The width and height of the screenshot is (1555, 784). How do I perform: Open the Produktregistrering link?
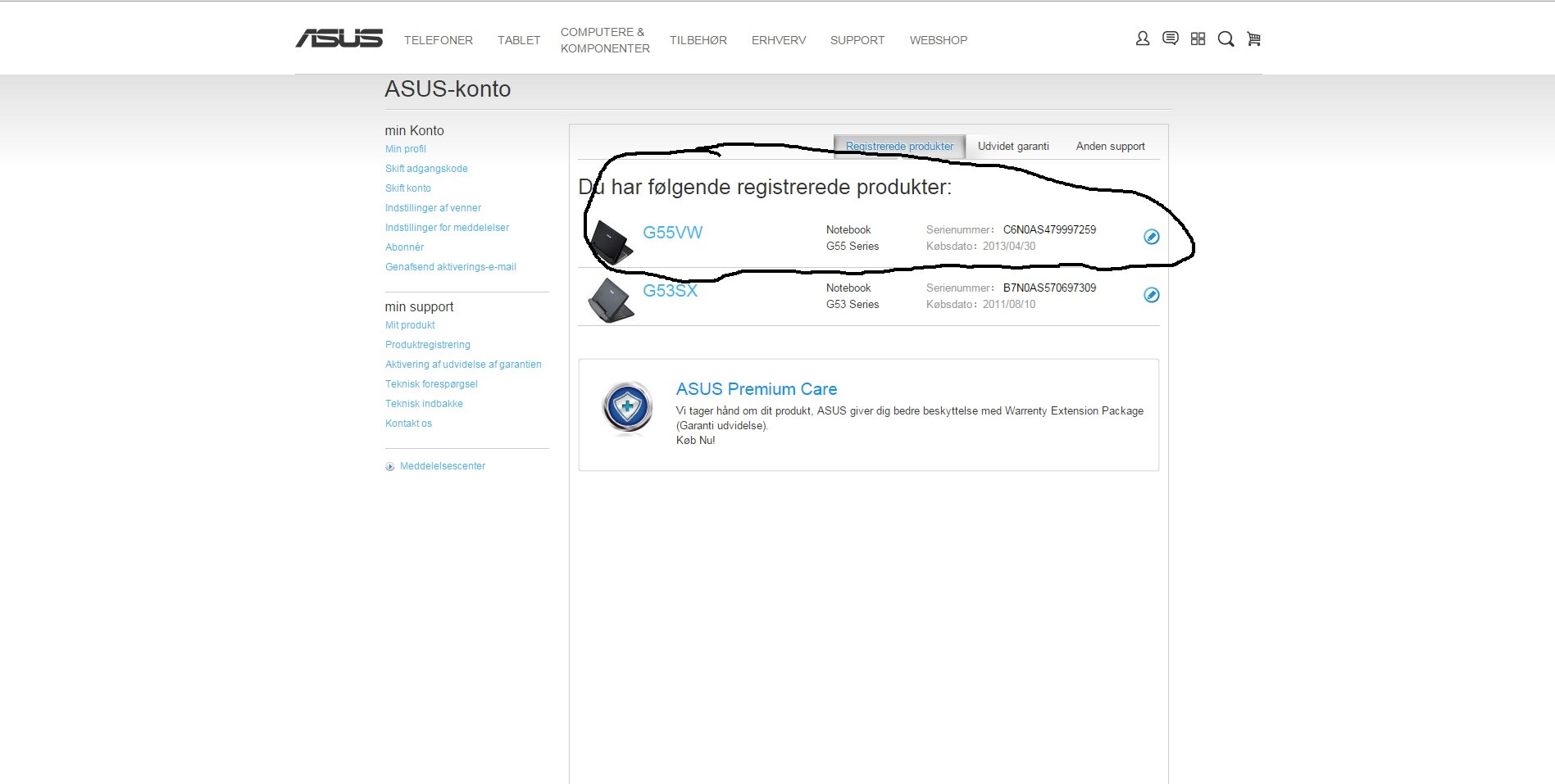coord(427,345)
